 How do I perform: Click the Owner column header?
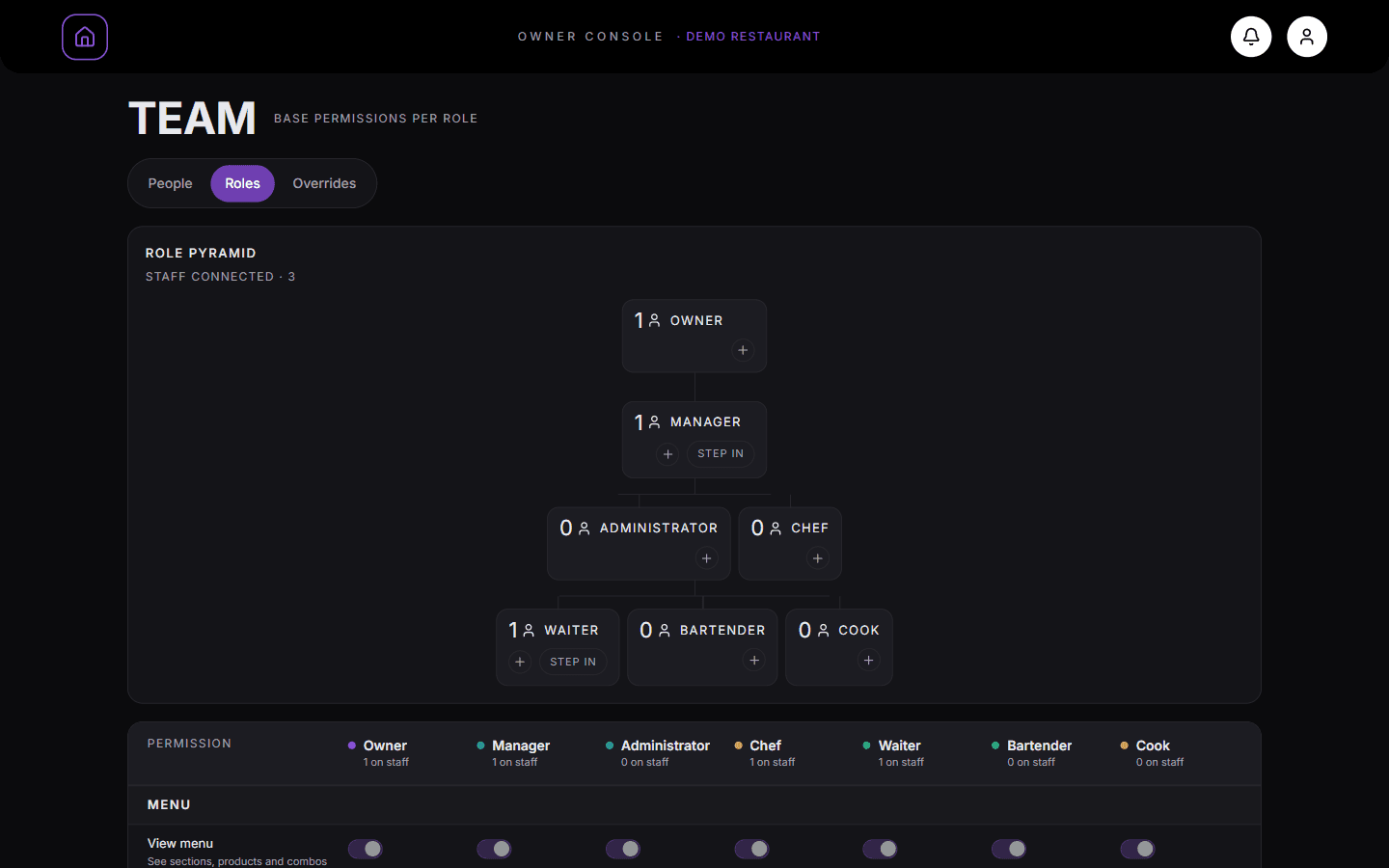coord(378,753)
